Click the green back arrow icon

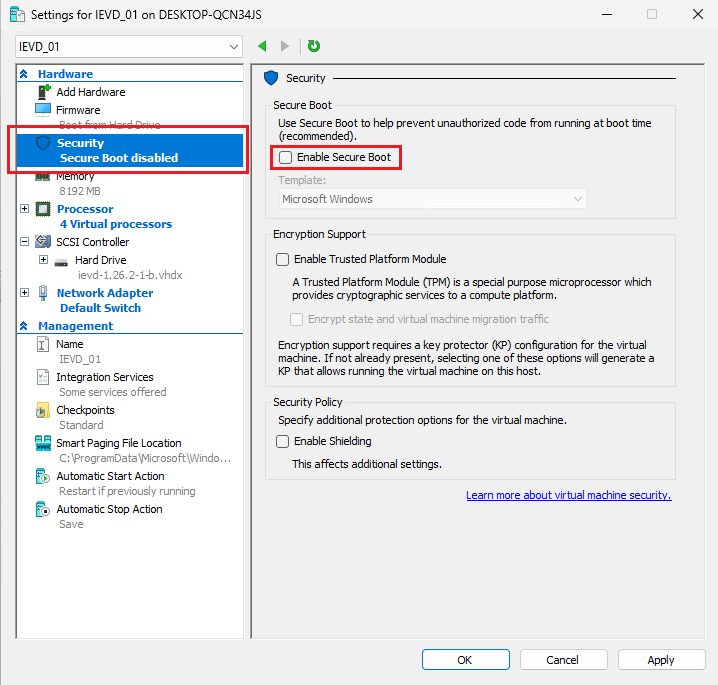[262, 46]
